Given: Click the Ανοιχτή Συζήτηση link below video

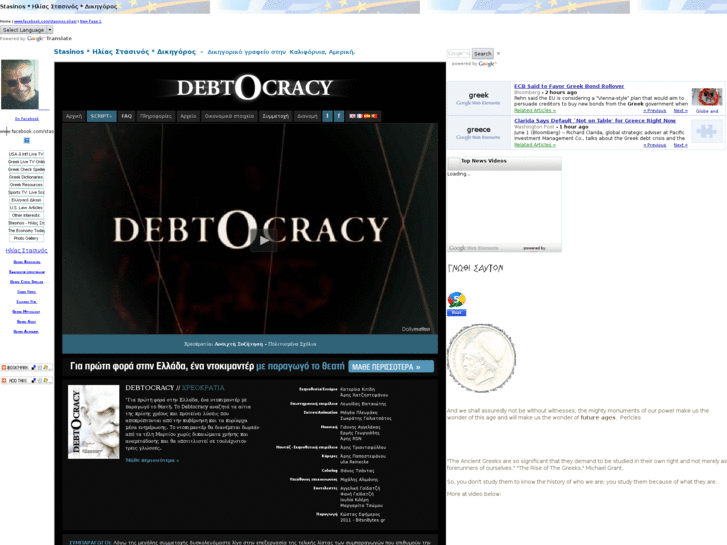Looking at the screenshot, I should [239, 344].
